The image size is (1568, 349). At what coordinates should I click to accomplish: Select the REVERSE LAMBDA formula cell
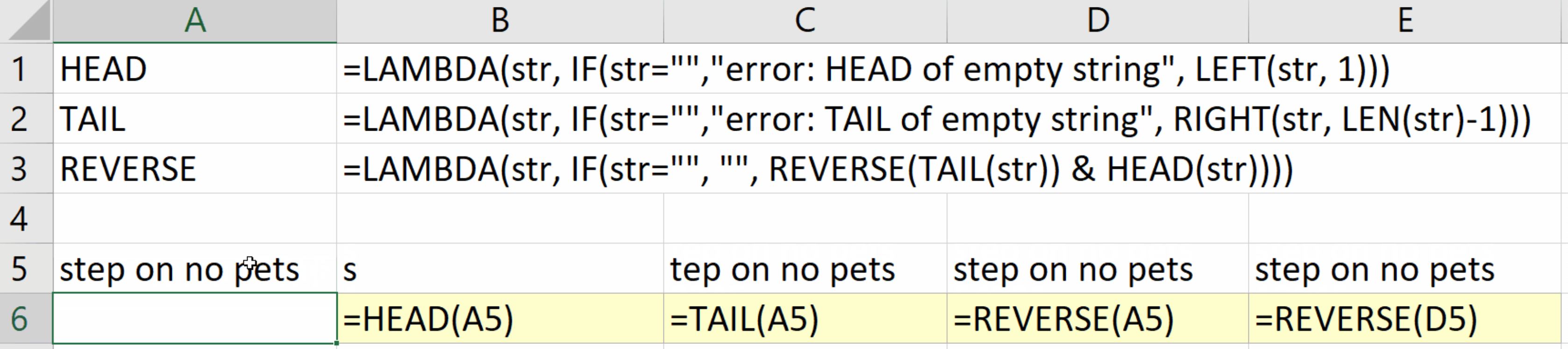(499, 168)
